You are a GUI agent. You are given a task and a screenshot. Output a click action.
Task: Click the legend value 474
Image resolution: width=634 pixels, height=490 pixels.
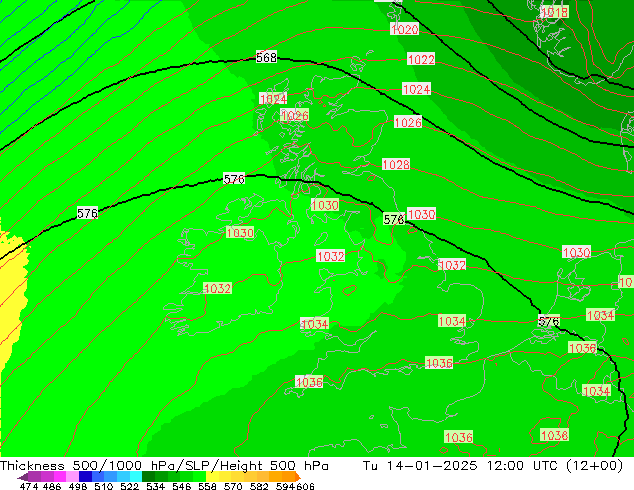click(x=29, y=486)
